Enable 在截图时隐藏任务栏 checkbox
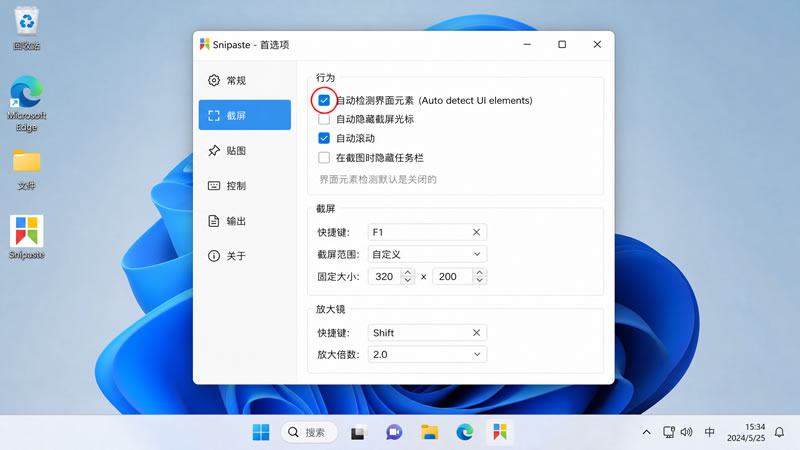Viewport: 800px width, 450px height. (x=324, y=158)
